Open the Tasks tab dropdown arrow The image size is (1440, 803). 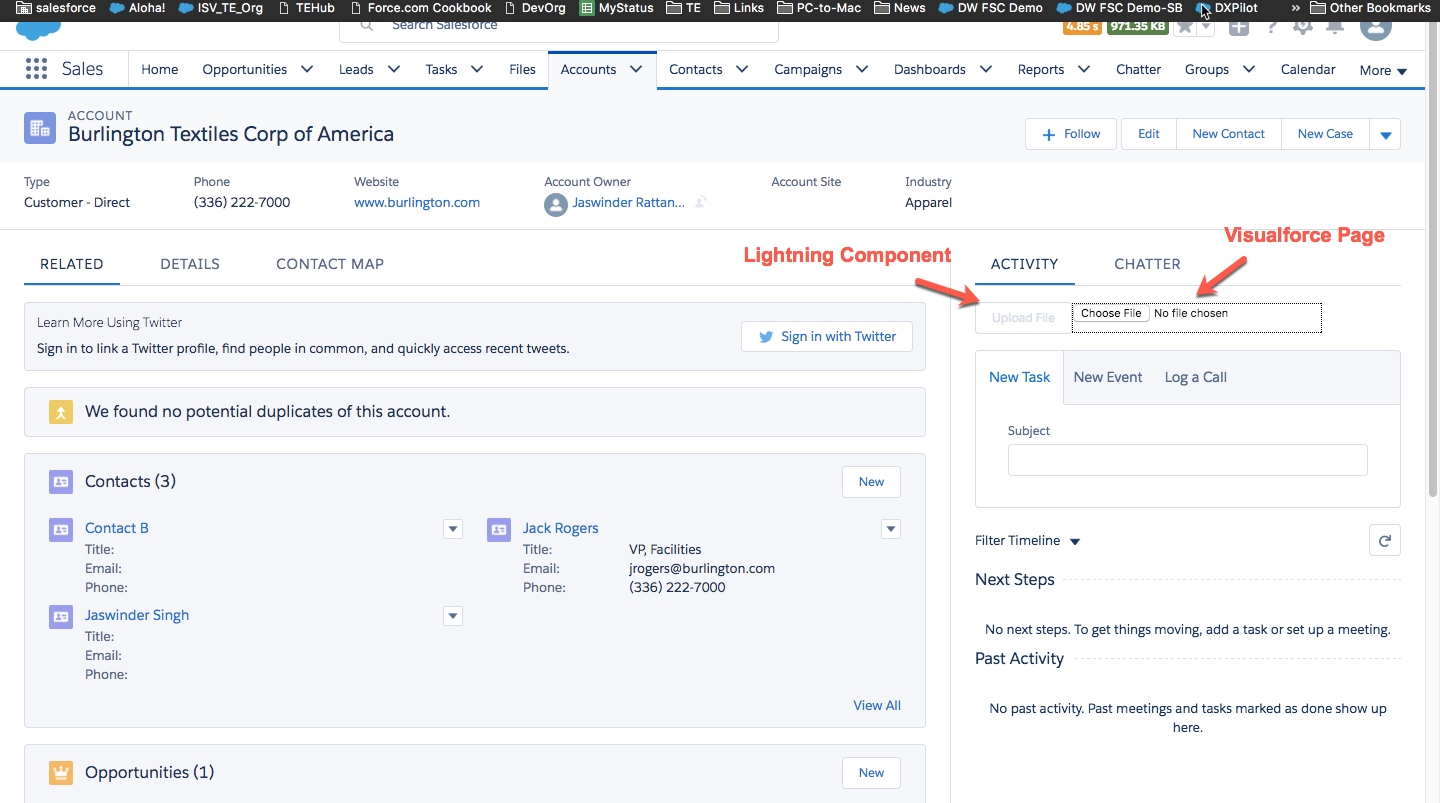point(477,69)
